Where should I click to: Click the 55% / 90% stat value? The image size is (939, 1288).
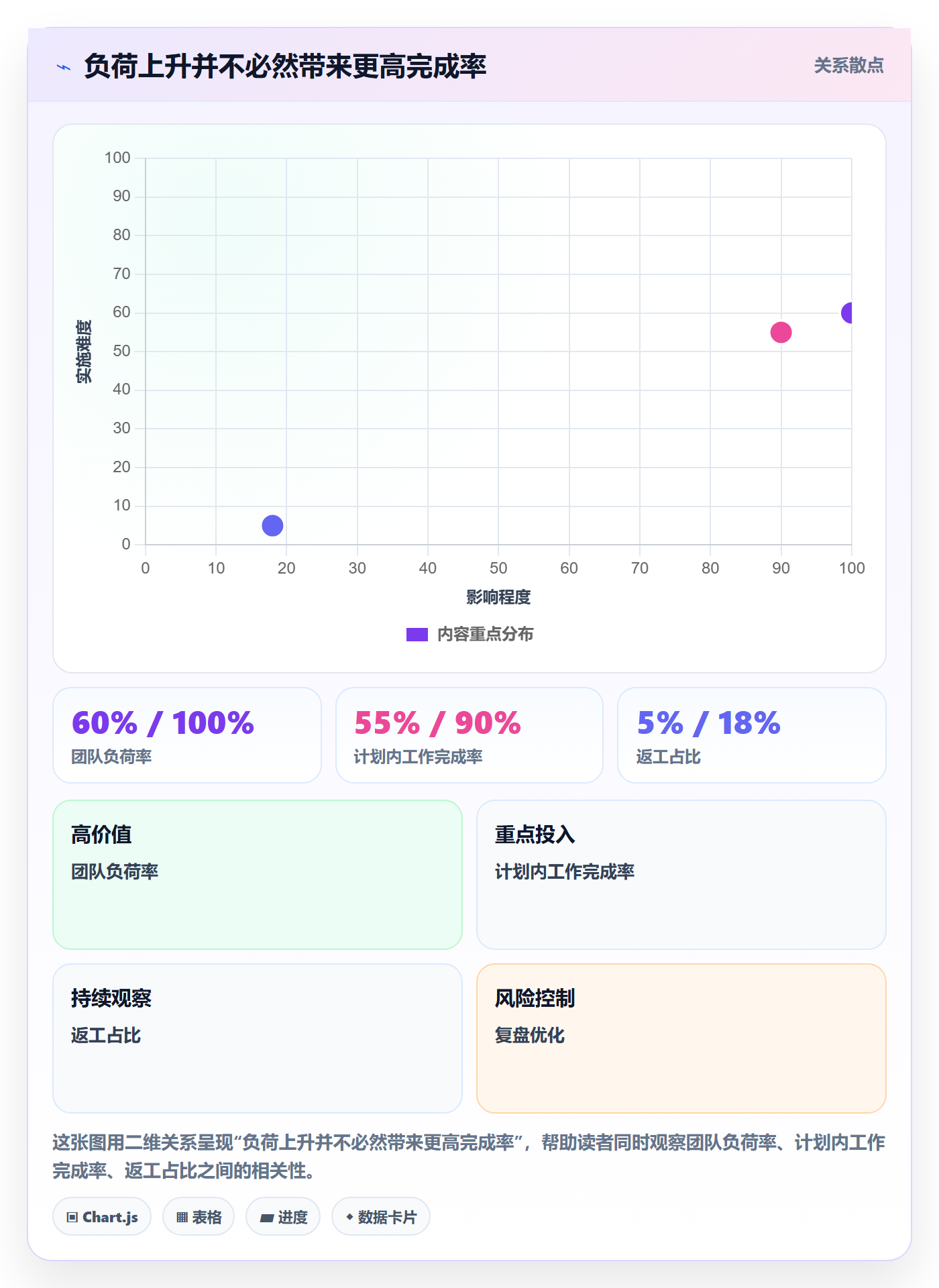[x=437, y=723]
